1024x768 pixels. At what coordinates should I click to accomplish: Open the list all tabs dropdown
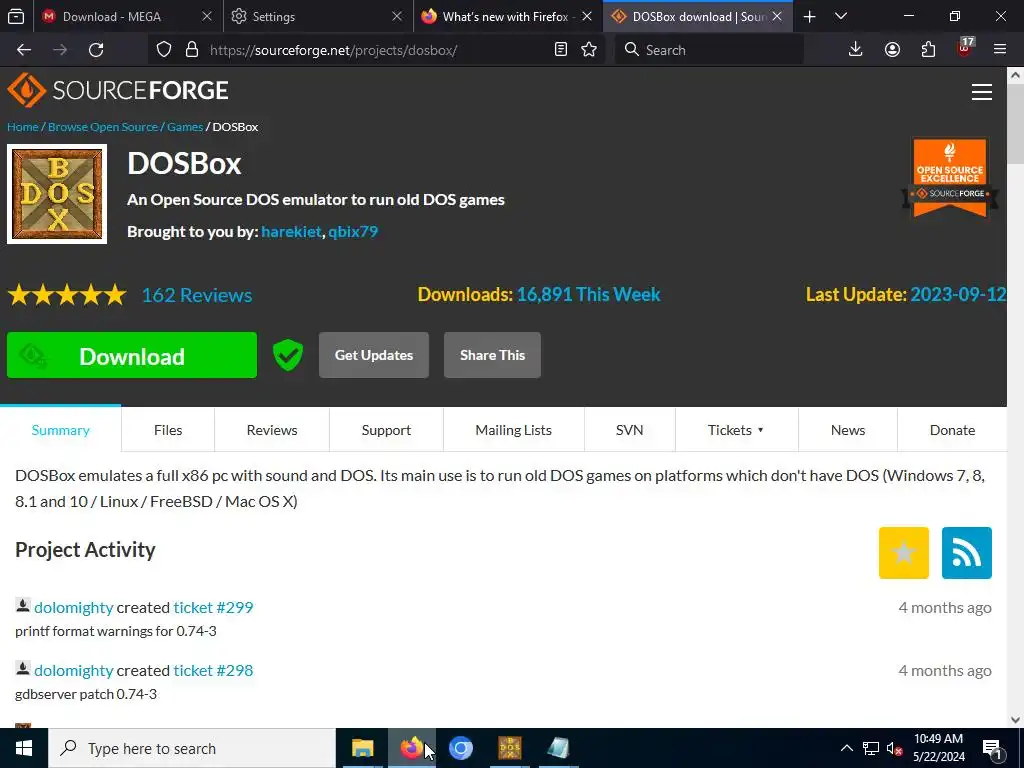point(841,16)
